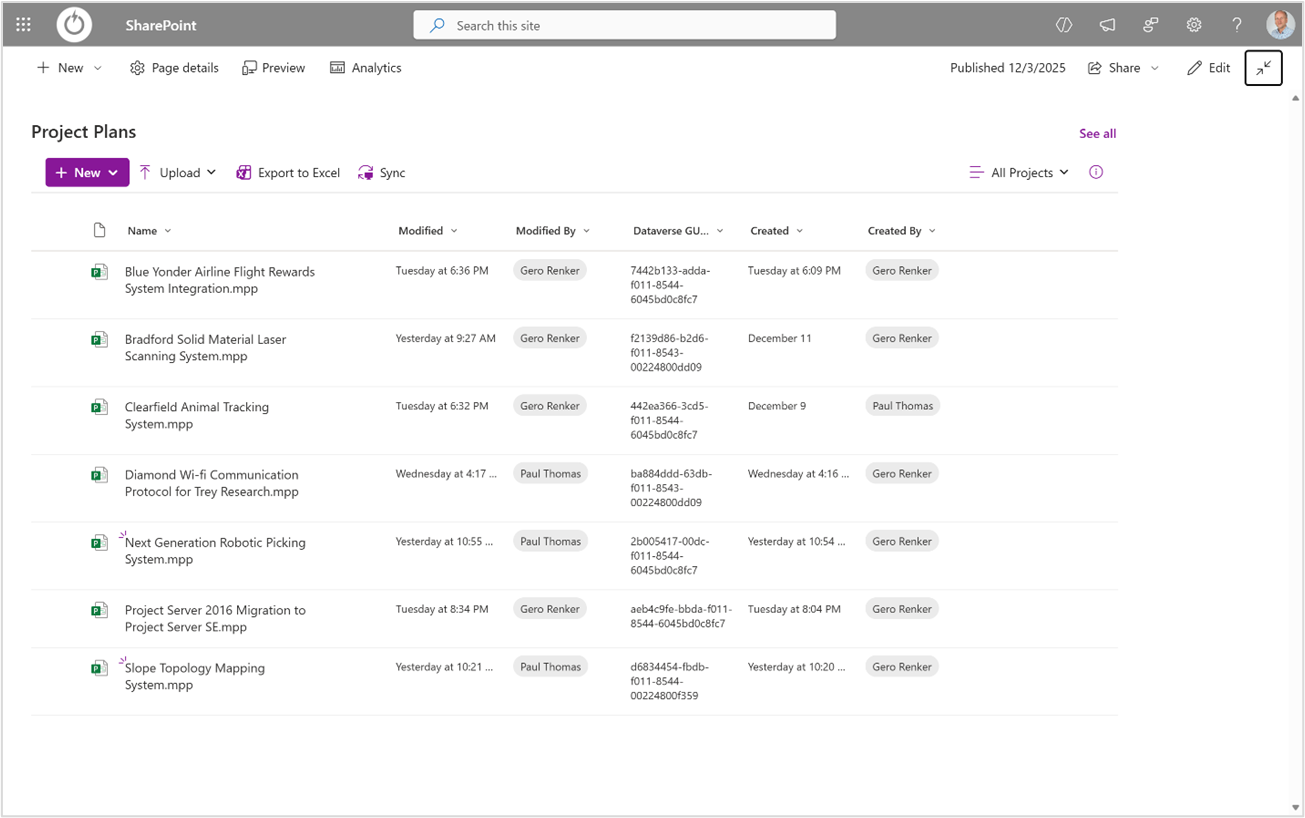Open the Upload tool
The image size is (1305, 818).
pos(177,172)
